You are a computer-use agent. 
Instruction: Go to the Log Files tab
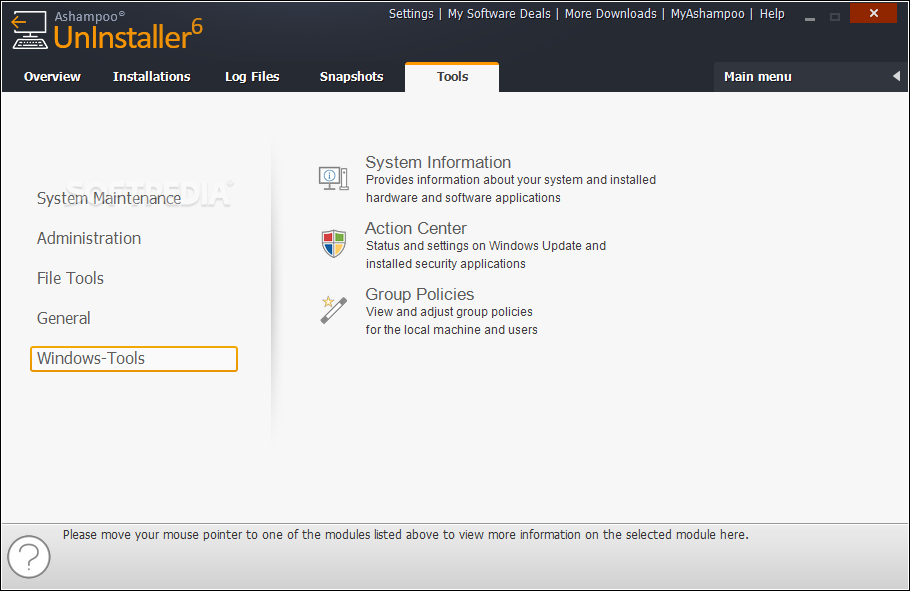coord(252,77)
